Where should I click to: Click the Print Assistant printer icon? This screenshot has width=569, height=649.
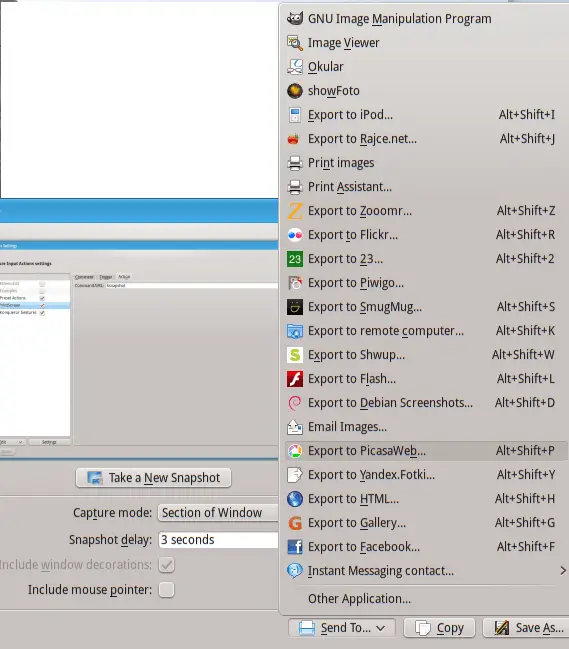(295, 187)
